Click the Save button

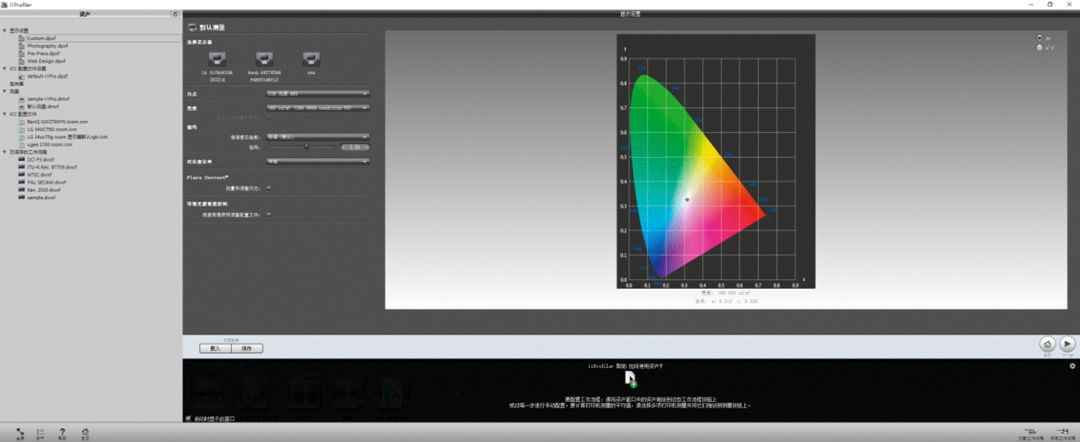[x=247, y=348]
